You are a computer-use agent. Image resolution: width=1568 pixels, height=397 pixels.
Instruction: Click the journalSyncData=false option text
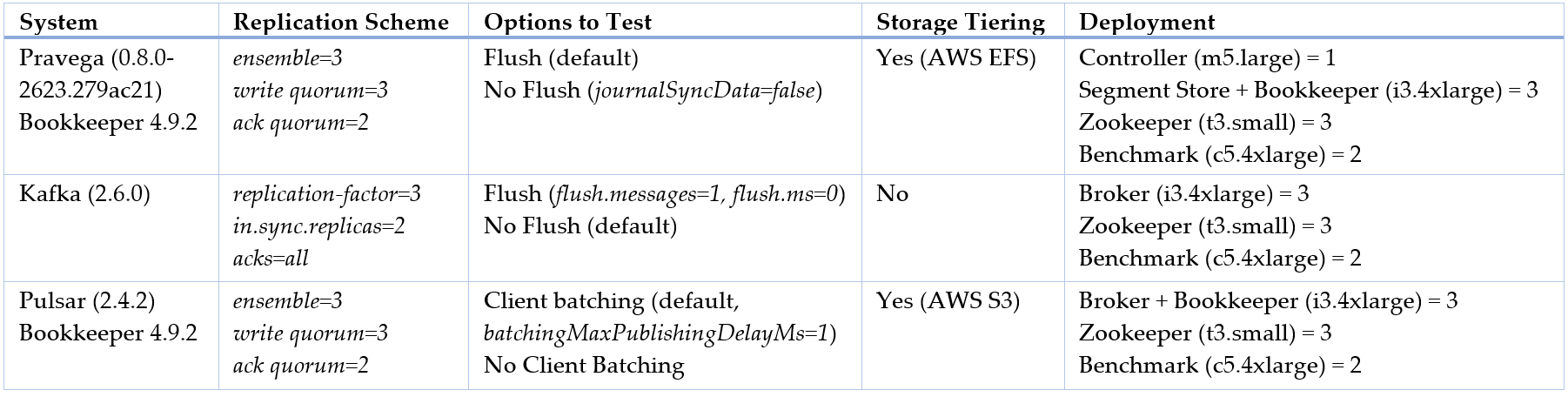point(704,91)
